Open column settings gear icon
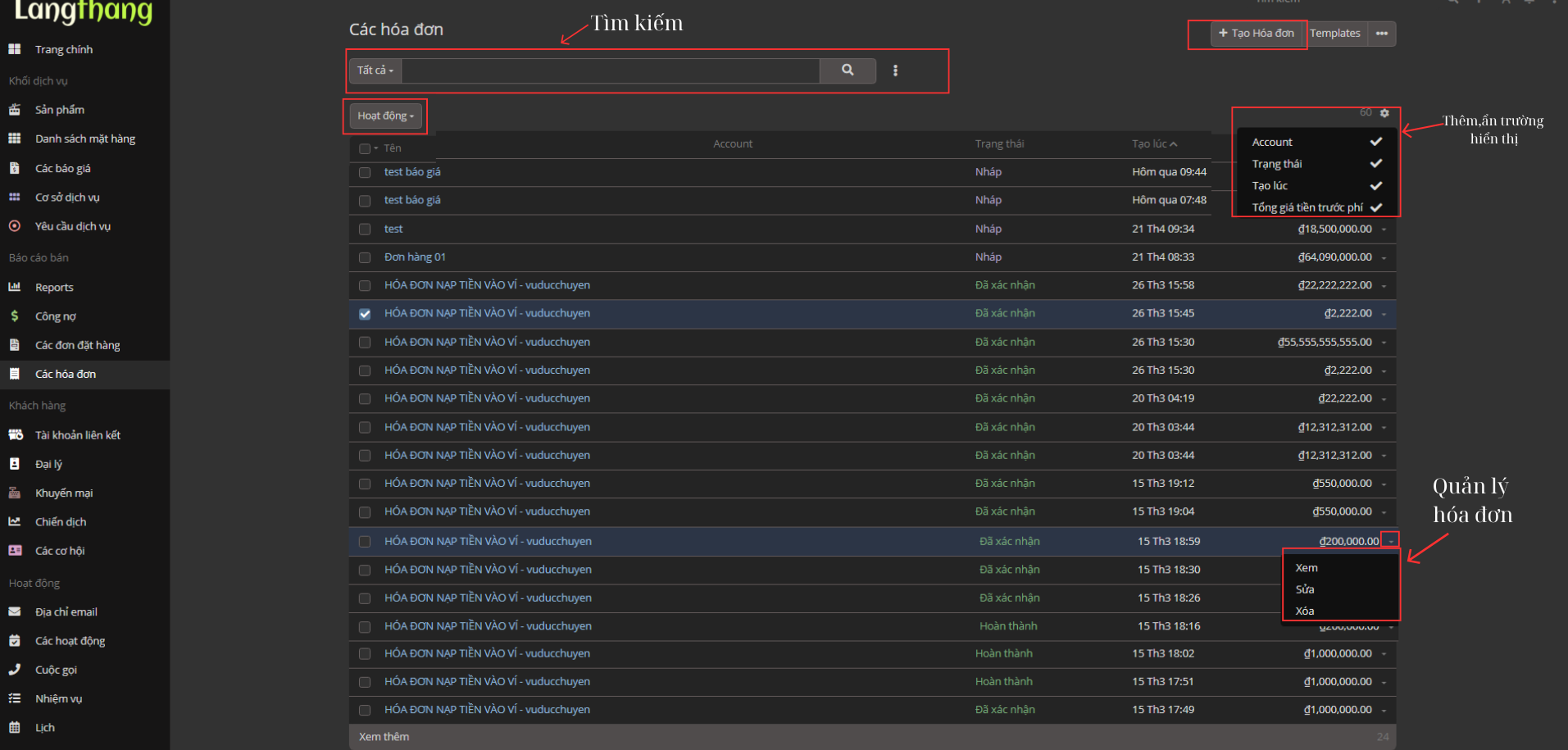1568x750 pixels. pos(1384,113)
